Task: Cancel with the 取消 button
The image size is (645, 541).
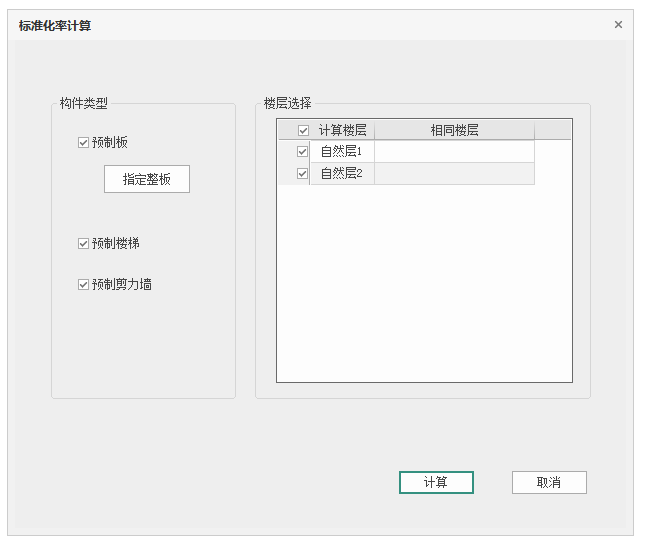Action: 549,483
